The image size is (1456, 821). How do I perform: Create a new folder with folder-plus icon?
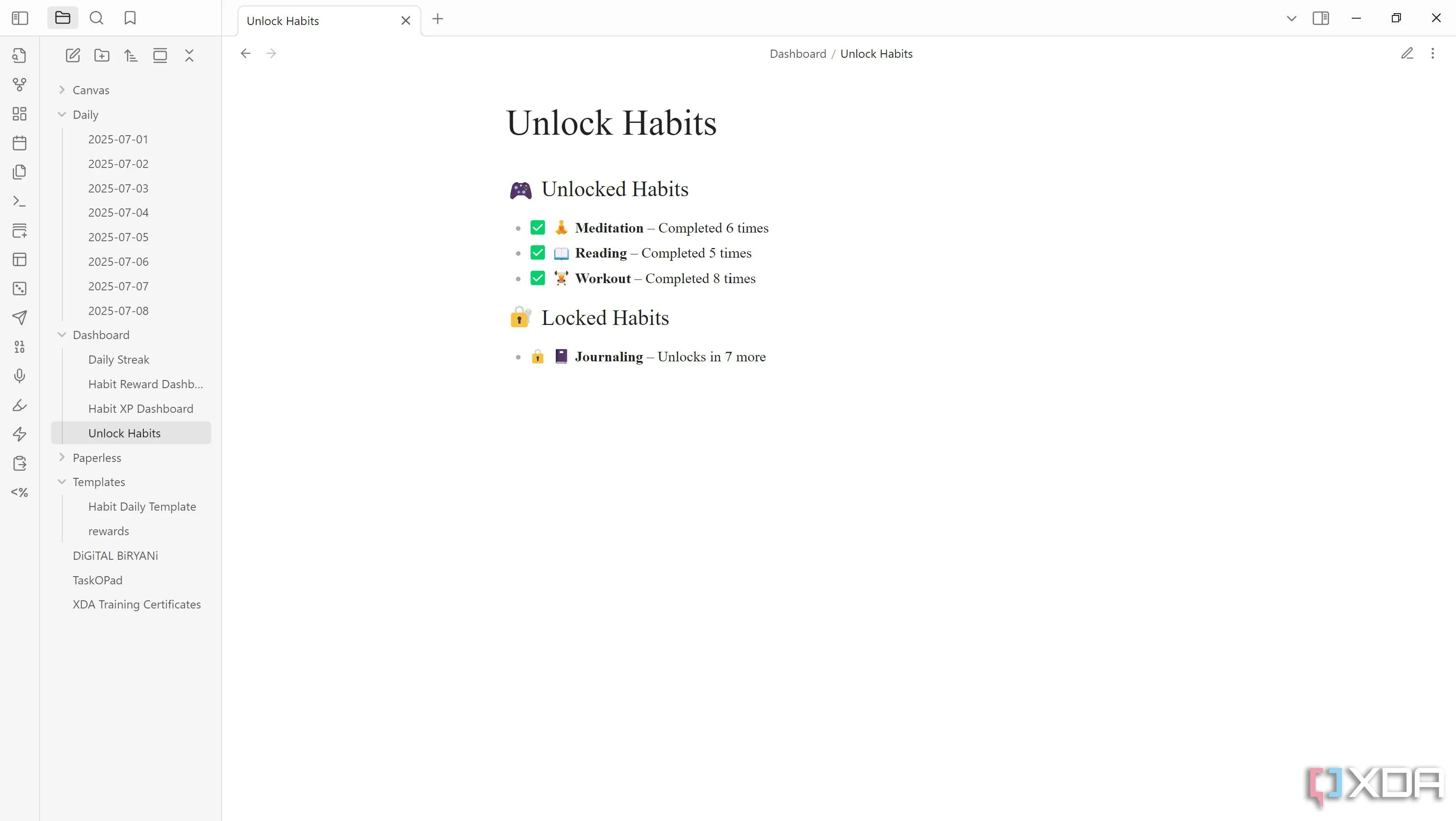[x=102, y=56]
